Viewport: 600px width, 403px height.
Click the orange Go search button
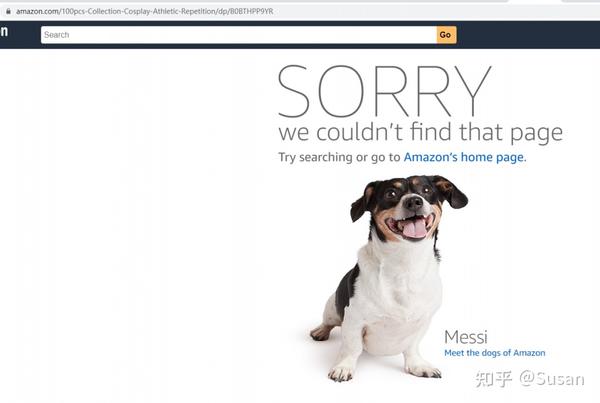(x=446, y=35)
